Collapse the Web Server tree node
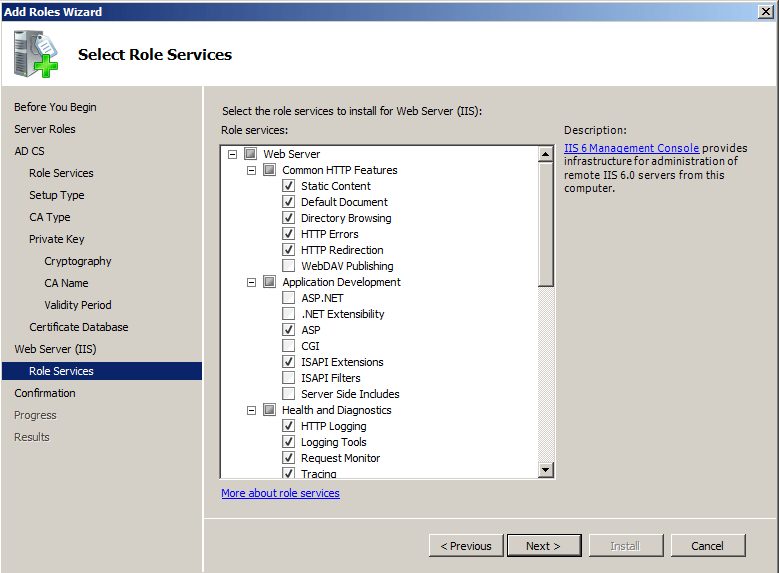779x573 pixels. click(233, 154)
